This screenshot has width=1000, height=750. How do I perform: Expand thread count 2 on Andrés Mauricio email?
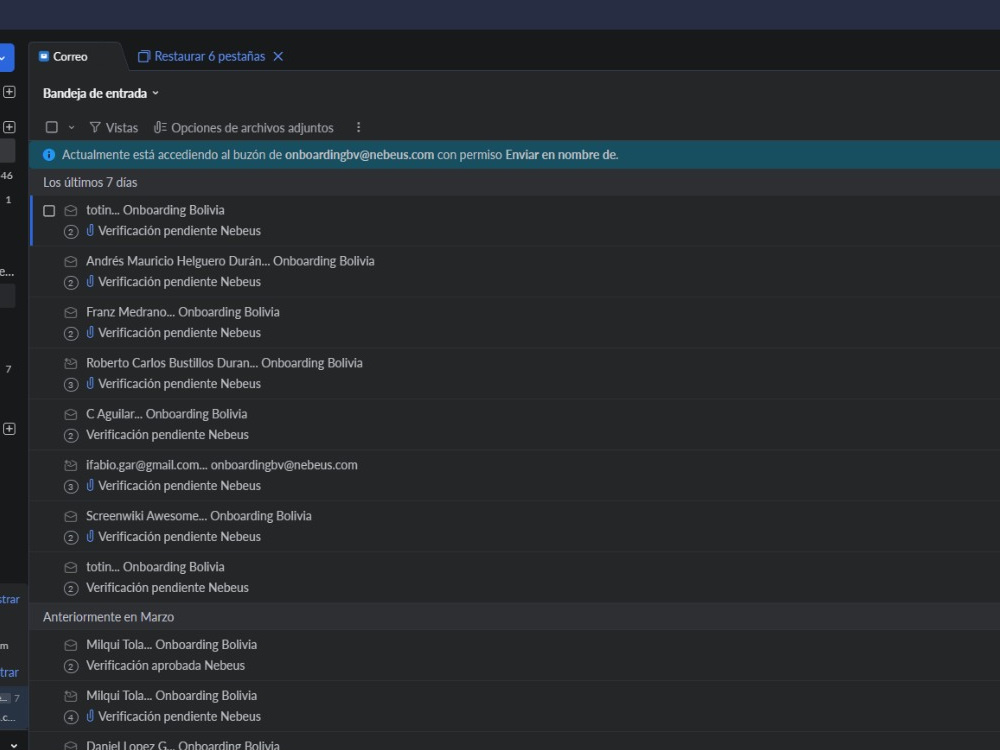click(x=71, y=283)
